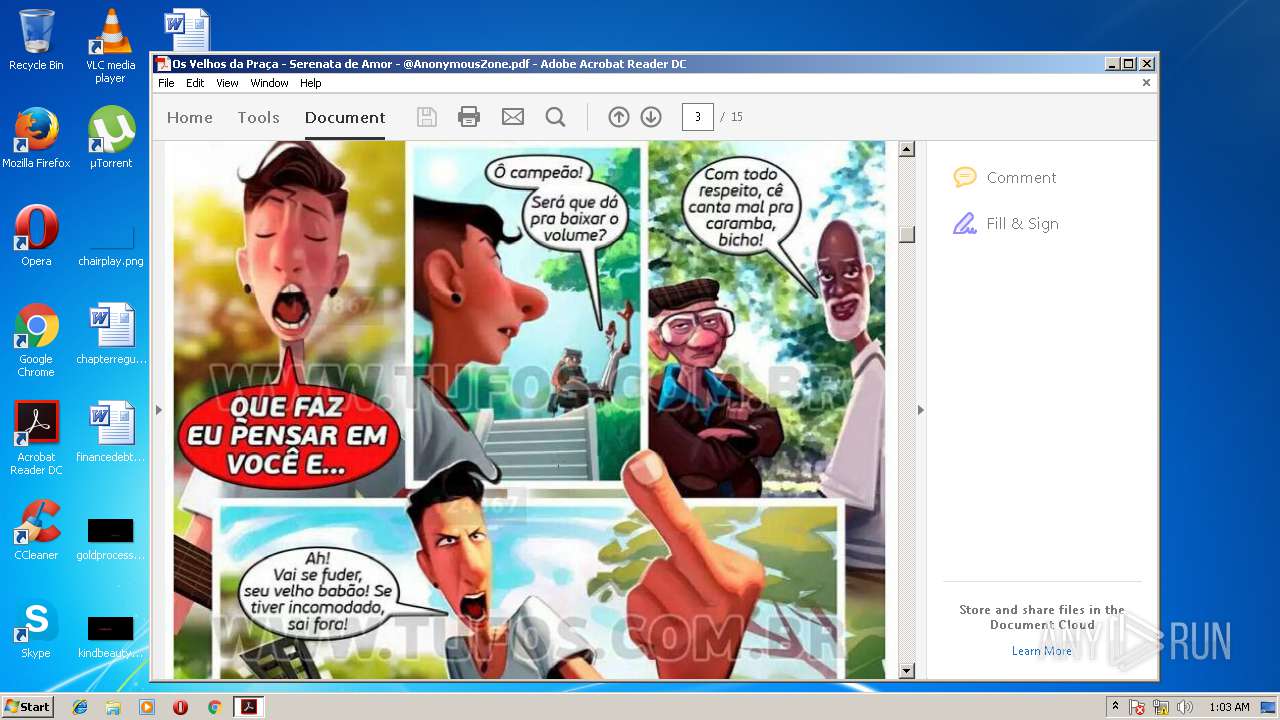Switch to the Home tab
The width and height of the screenshot is (1280, 720).
tap(190, 117)
